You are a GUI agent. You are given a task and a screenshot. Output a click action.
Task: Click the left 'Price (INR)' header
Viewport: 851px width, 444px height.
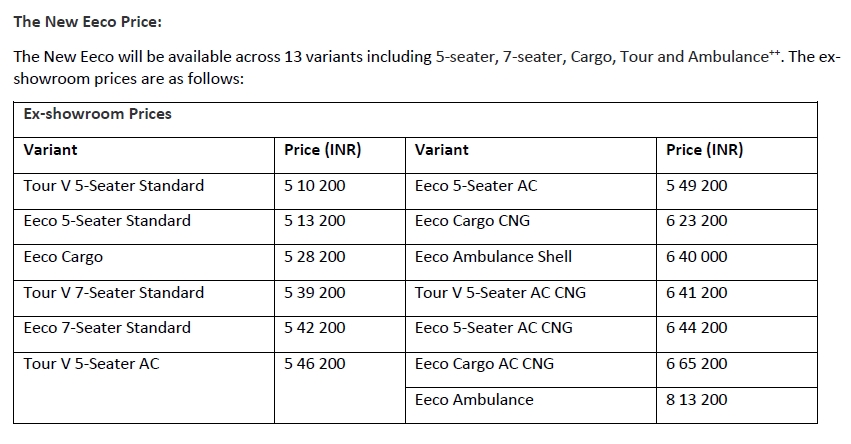tap(322, 150)
